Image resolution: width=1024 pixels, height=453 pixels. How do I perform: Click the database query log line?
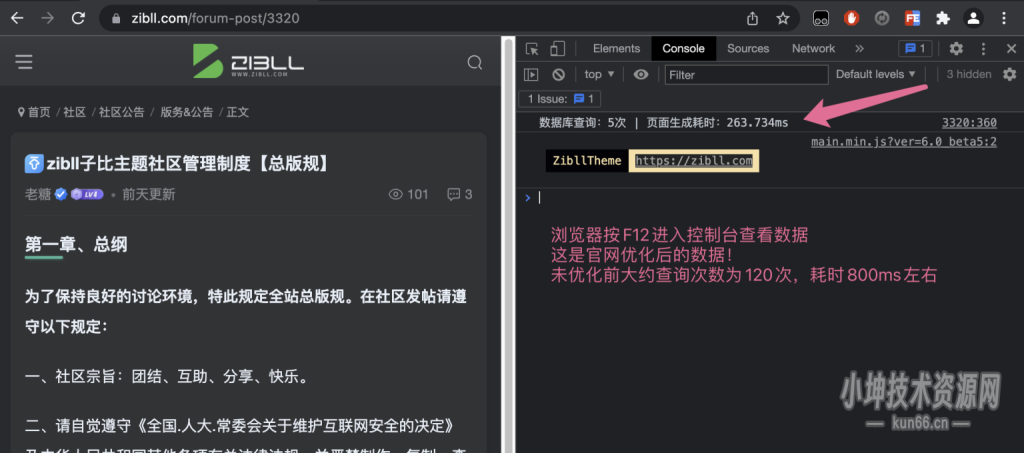point(664,123)
